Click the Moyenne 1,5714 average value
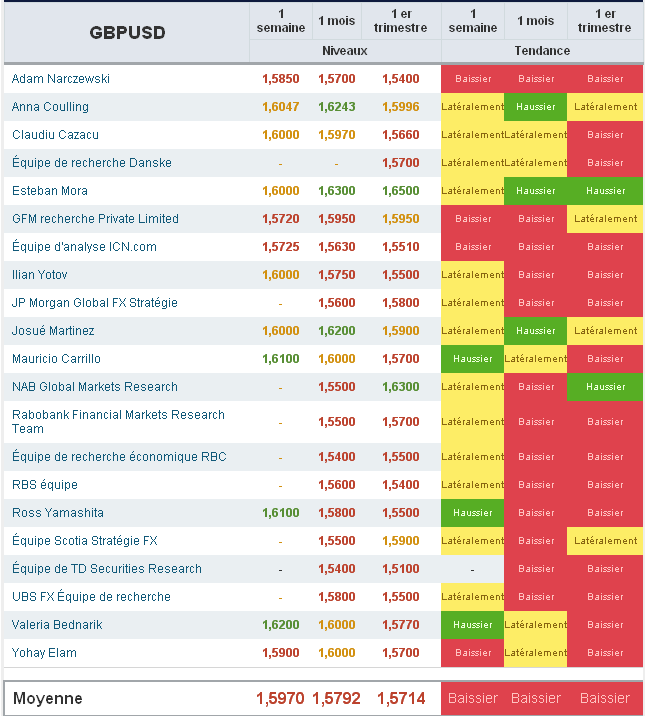 click(x=401, y=698)
